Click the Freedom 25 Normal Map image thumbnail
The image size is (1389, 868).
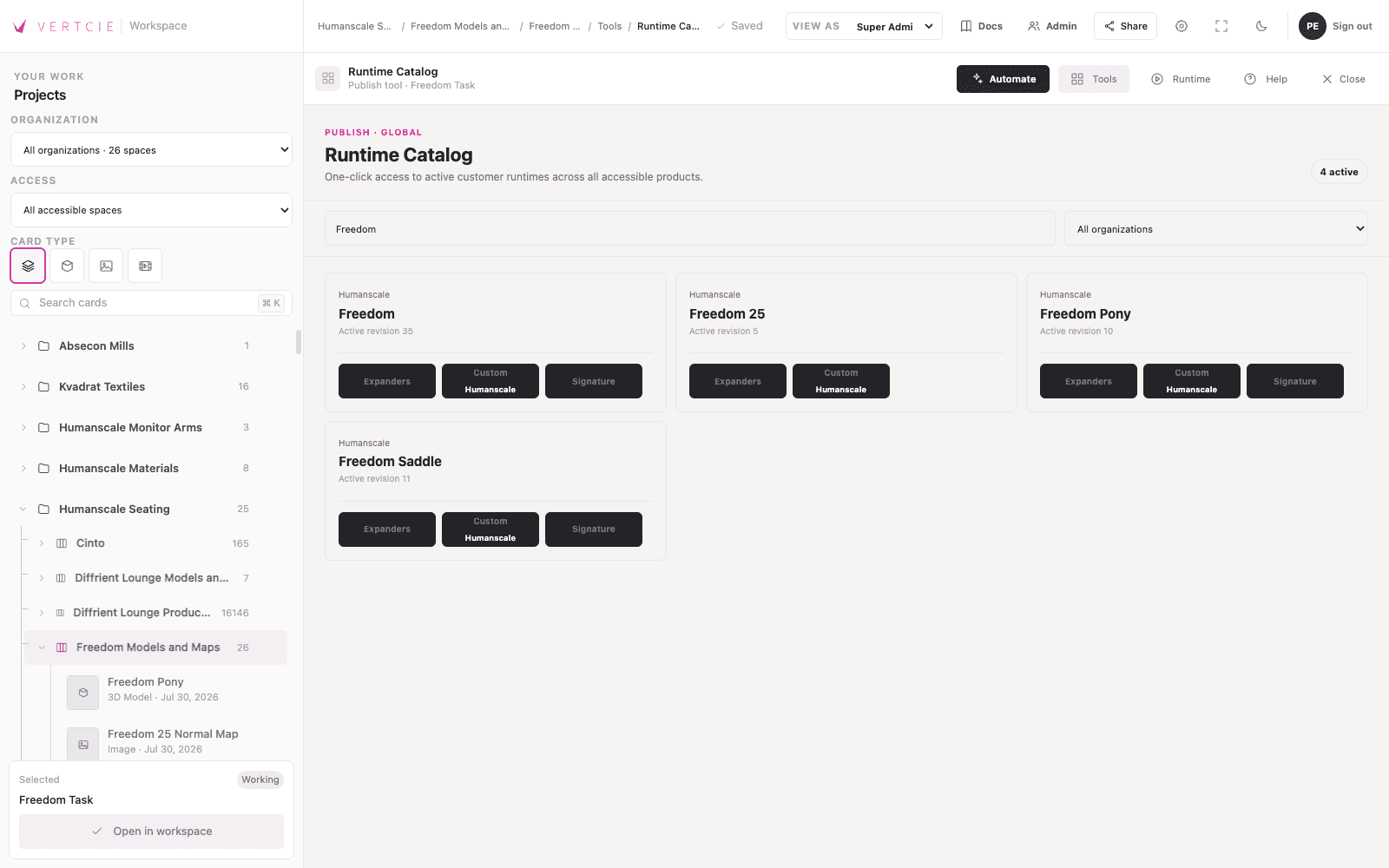[x=83, y=745]
